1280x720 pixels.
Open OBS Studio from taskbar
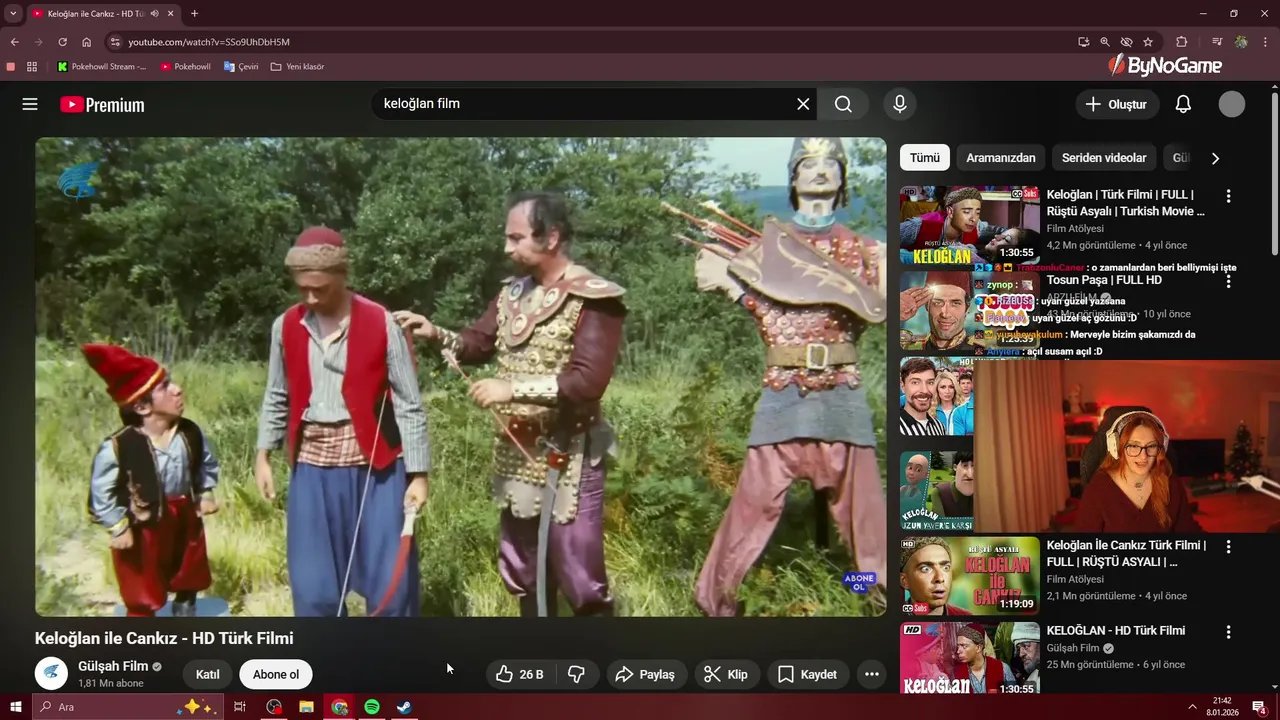click(x=274, y=707)
